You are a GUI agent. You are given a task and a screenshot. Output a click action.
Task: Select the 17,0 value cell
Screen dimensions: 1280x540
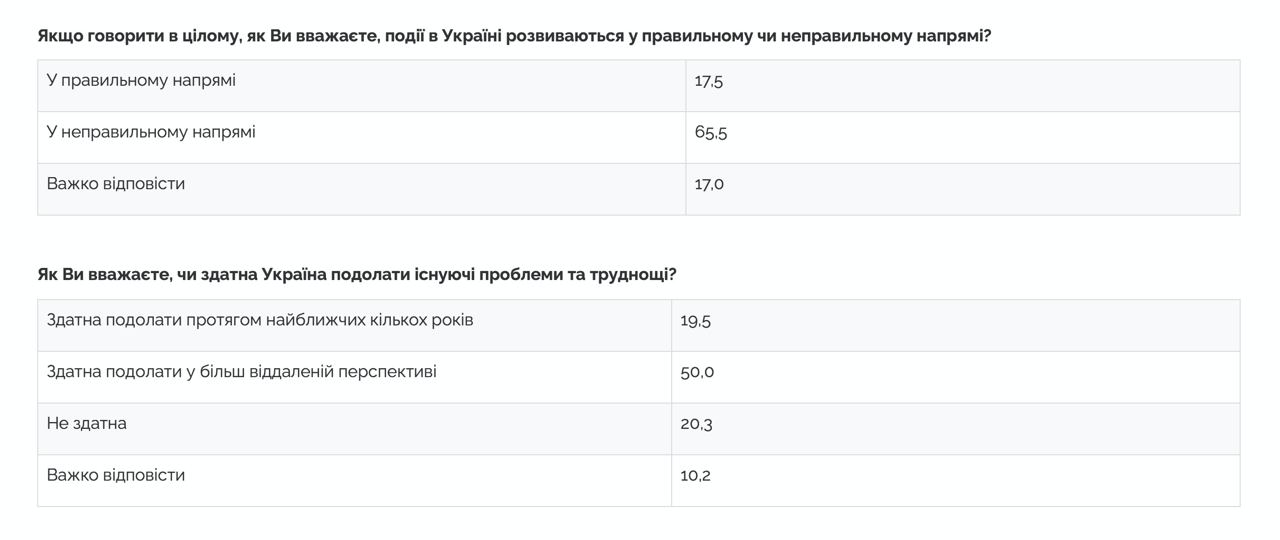709,185
